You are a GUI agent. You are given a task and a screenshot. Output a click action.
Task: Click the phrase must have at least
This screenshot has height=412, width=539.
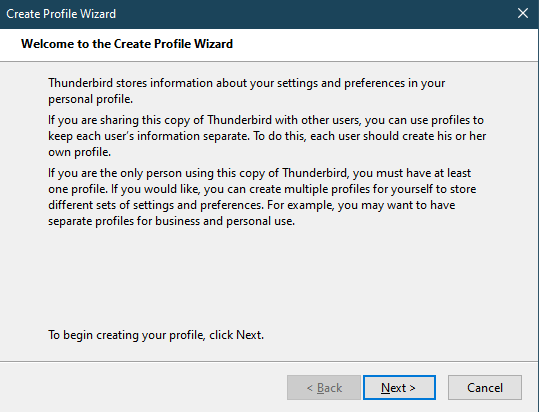coord(424,173)
